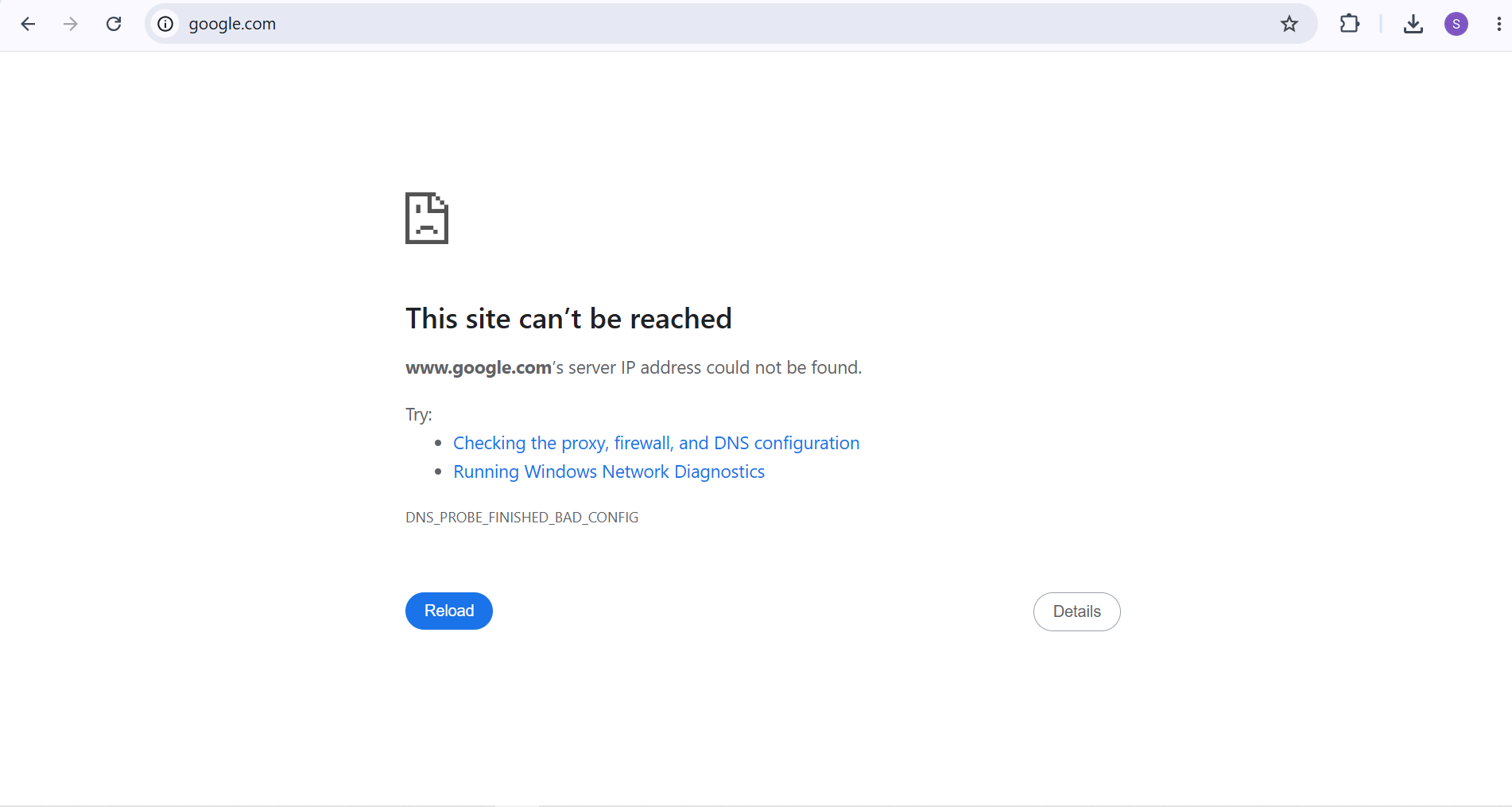Click the sad page error icon

(427, 218)
